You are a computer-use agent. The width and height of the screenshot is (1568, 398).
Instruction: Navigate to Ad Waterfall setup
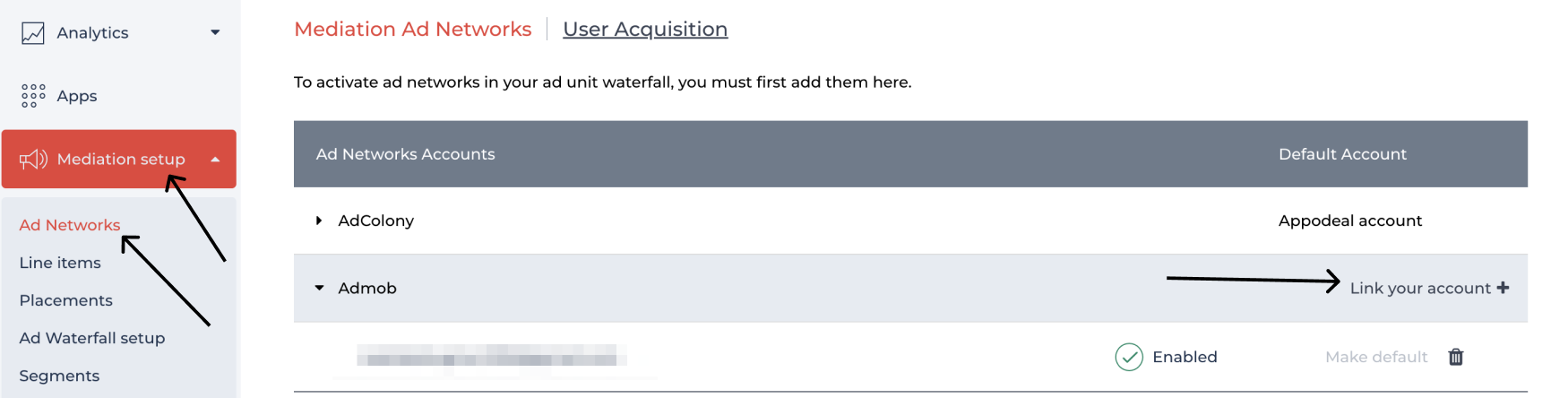[x=92, y=338]
